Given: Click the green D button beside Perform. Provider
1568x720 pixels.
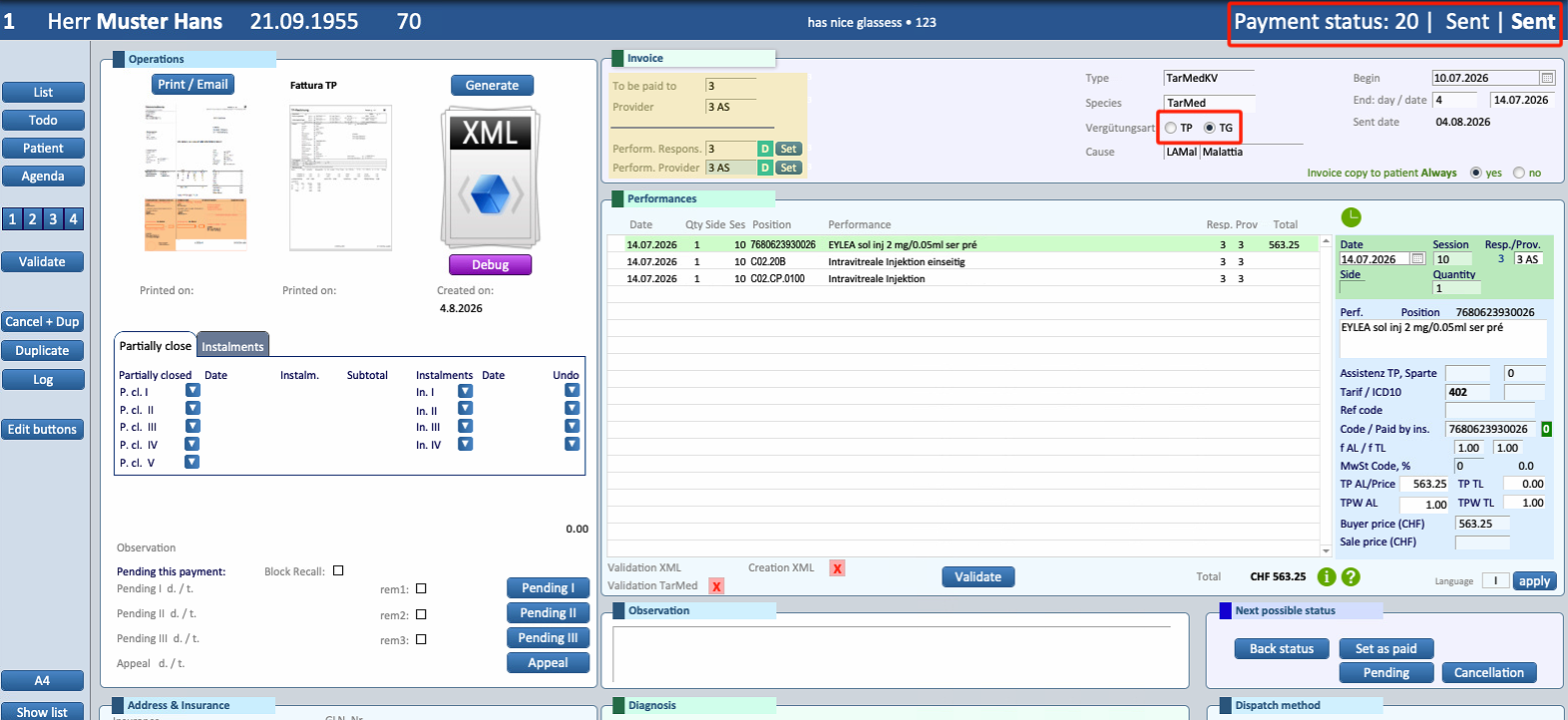Looking at the screenshot, I should click(x=765, y=168).
